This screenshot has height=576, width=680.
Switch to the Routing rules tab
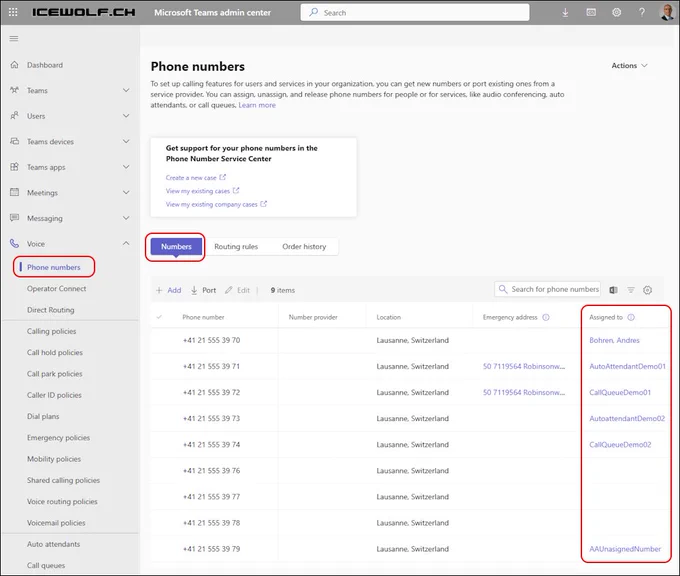tap(236, 246)
